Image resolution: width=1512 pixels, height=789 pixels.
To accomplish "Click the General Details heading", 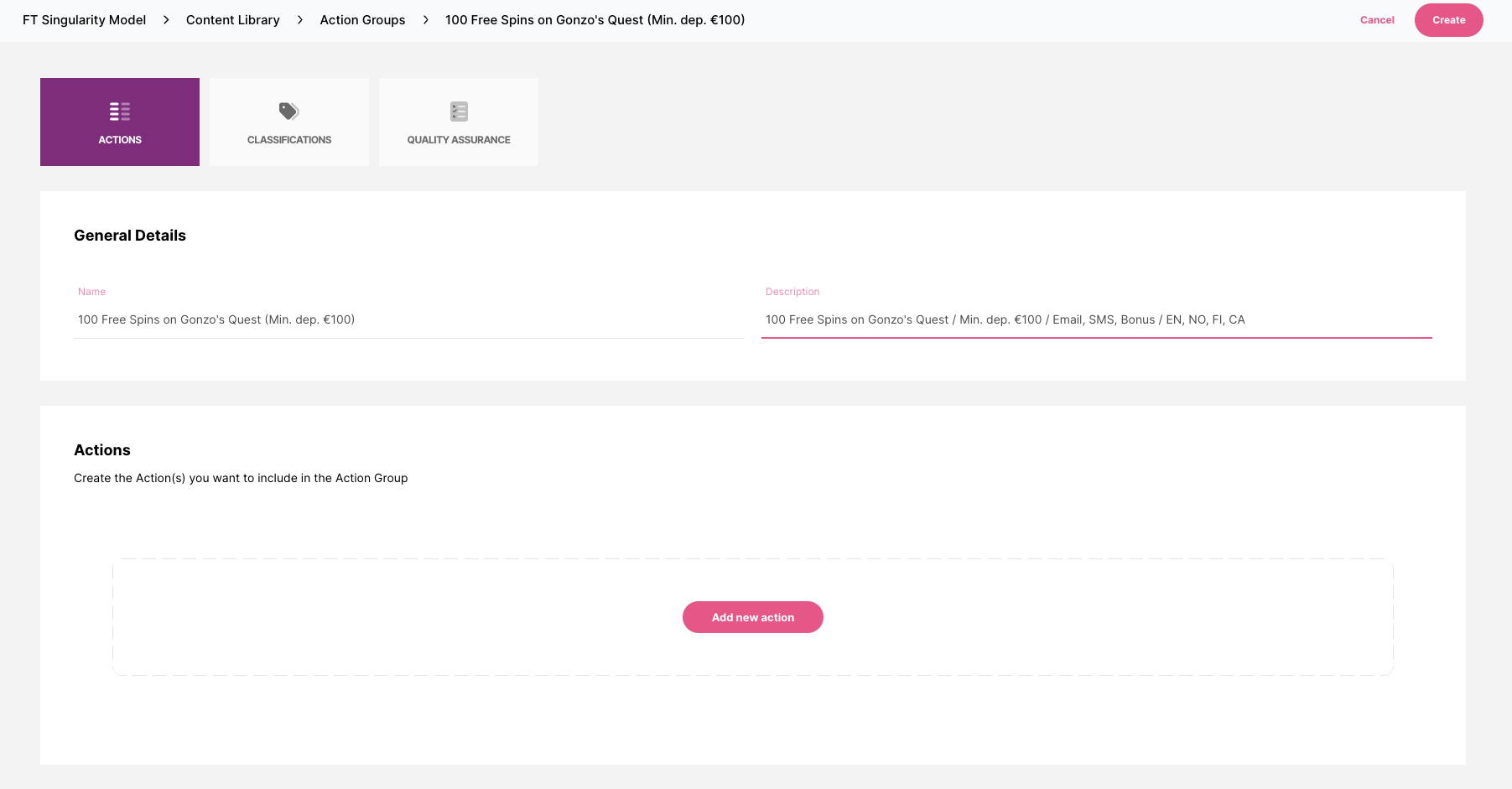I will tap(130, 236).
